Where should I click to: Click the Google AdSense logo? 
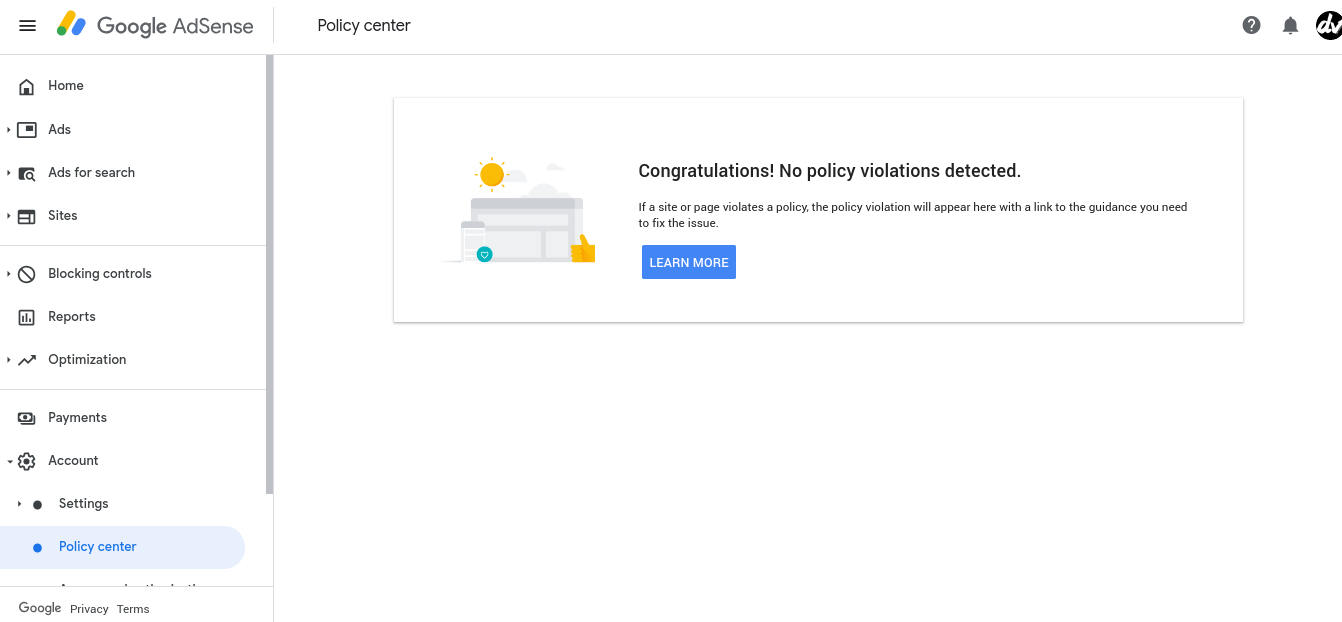coord(155,26)
